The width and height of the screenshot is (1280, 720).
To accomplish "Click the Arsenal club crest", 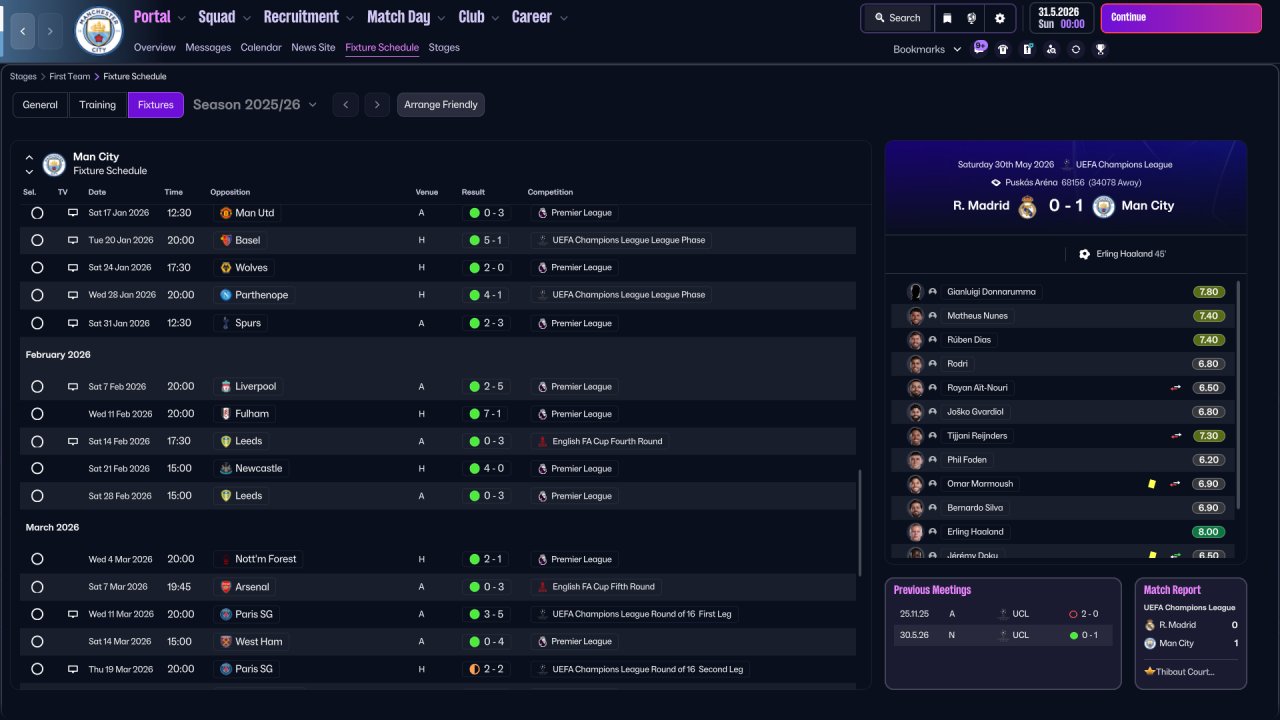I will click(226, 587).
